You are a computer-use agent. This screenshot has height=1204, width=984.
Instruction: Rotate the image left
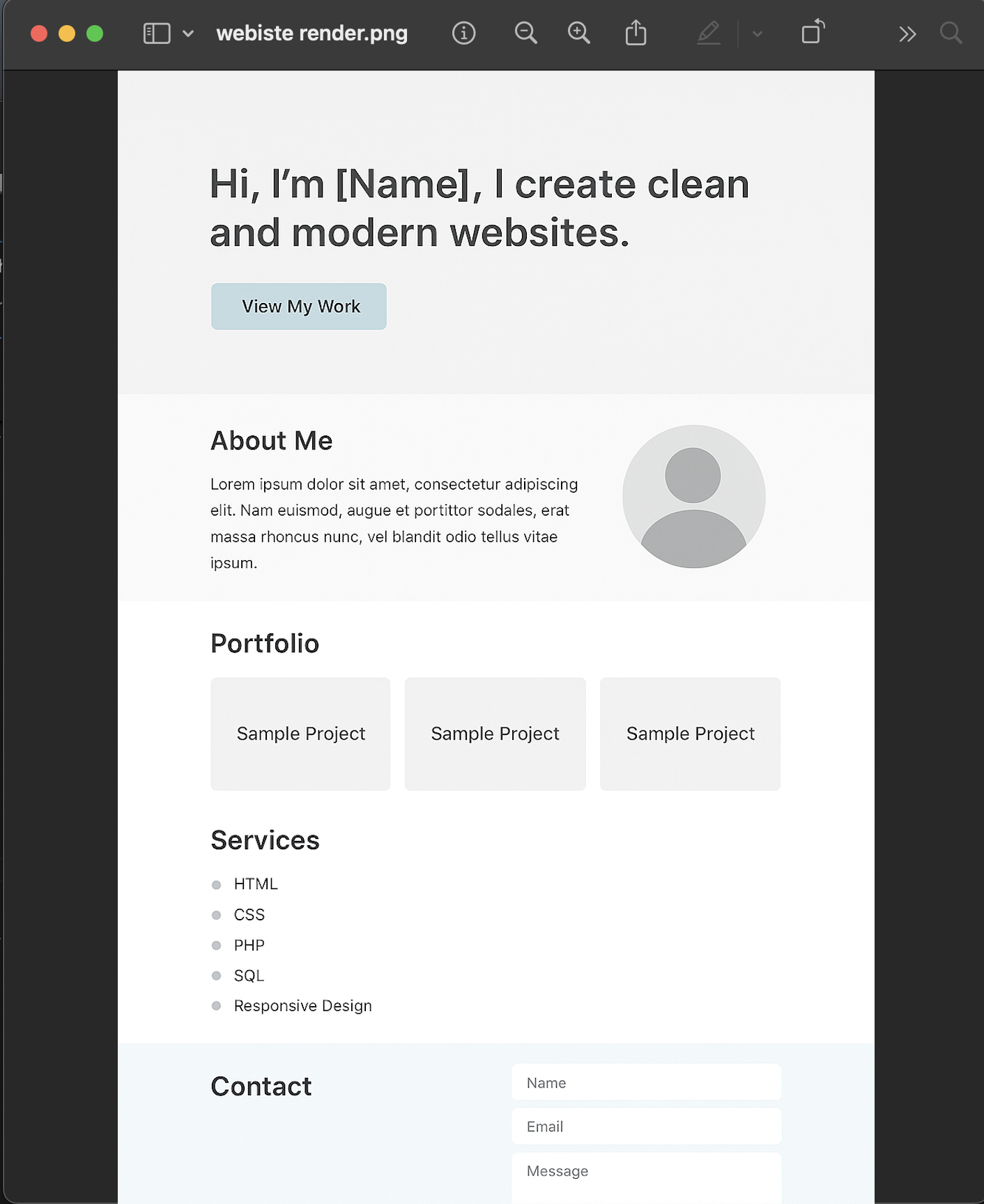pyautogui.click(x=812, y=33)
